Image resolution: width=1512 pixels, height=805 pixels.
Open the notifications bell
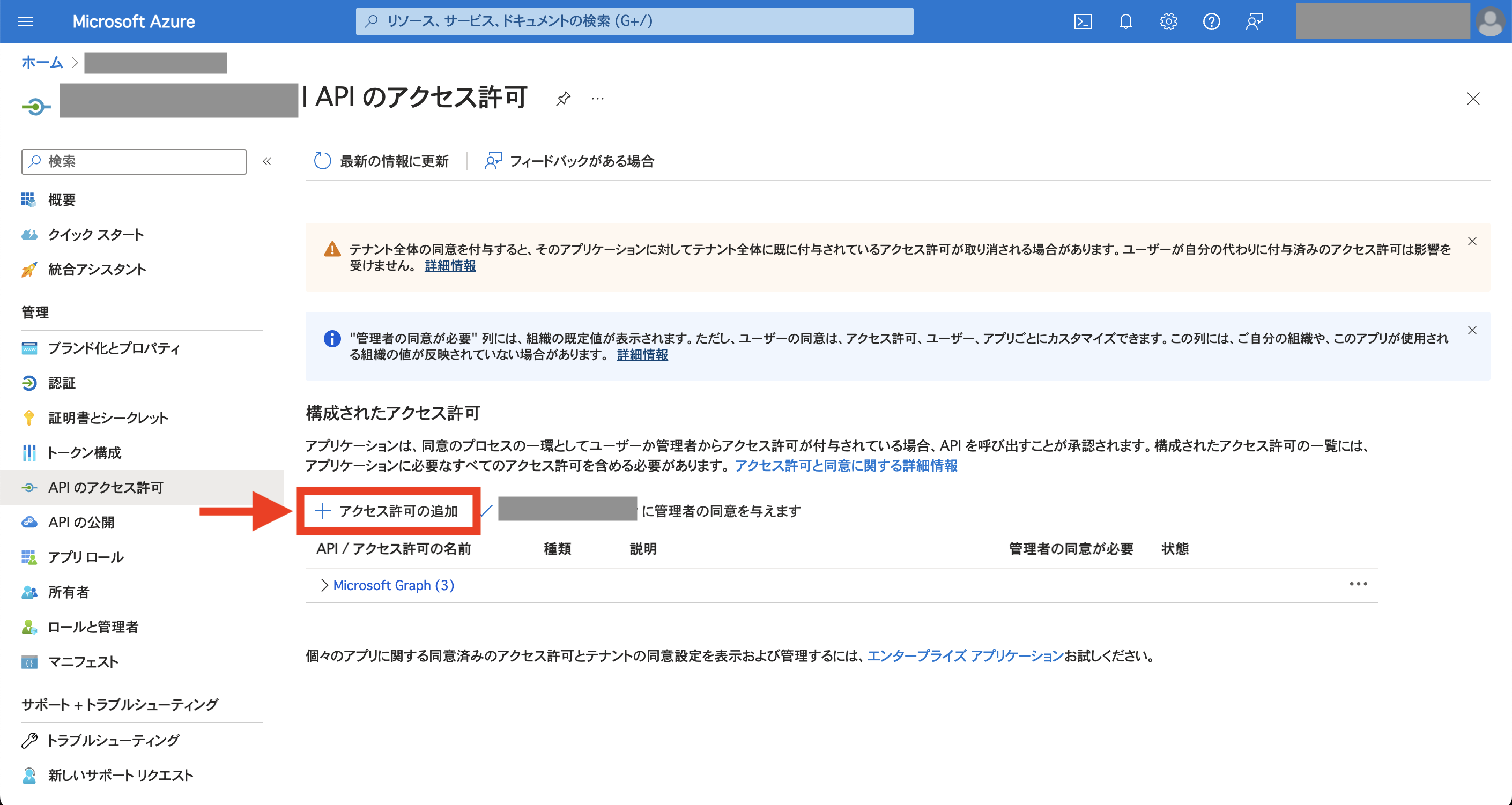coord(1125,22)
